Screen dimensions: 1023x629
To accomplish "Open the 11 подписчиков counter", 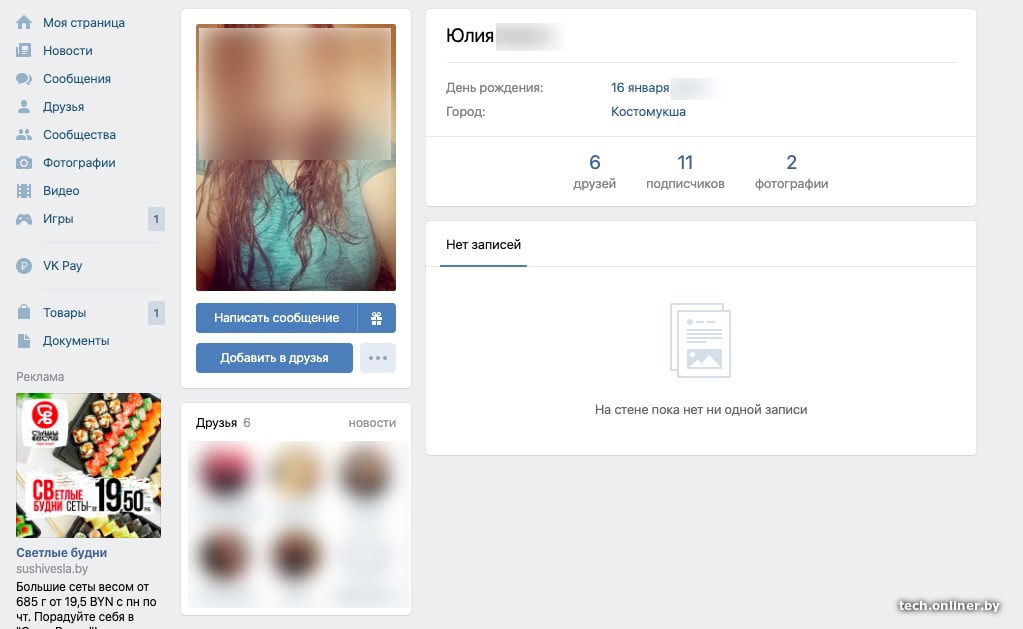I will tap(685, 172).
